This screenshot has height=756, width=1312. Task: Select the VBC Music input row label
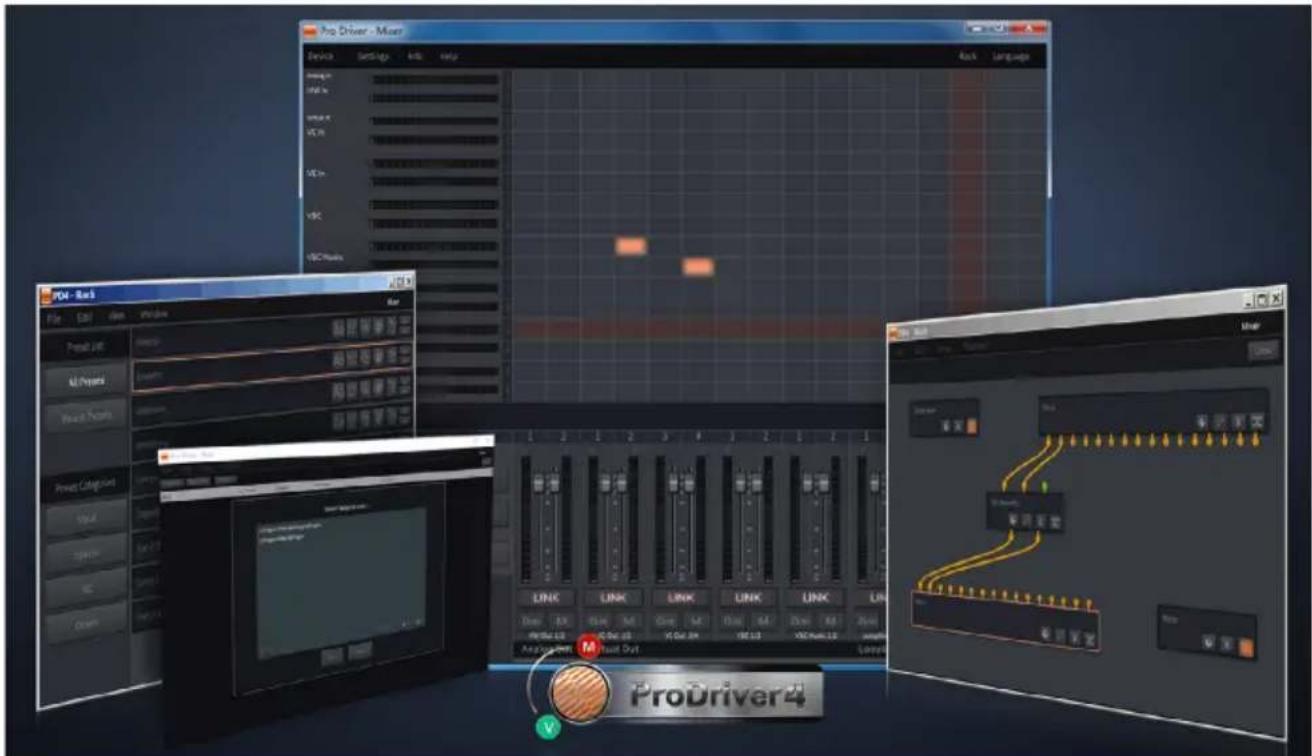pos(324,257)
